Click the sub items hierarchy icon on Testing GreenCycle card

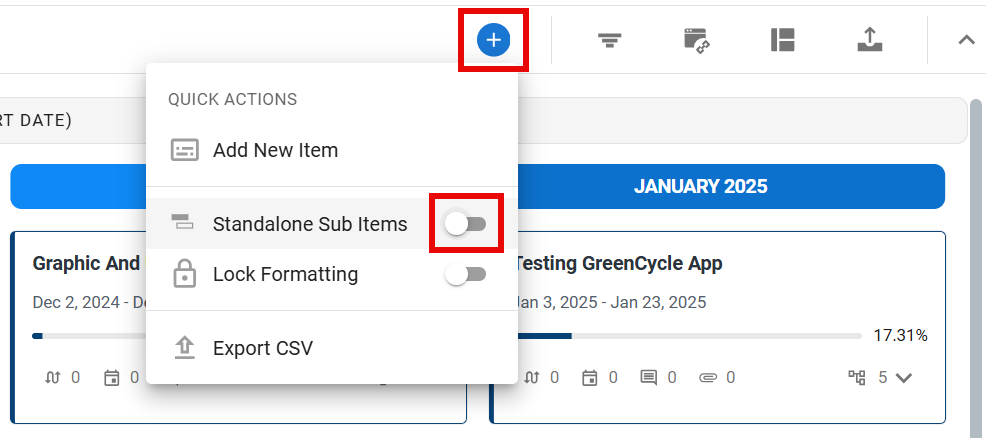tap(856, 378)
